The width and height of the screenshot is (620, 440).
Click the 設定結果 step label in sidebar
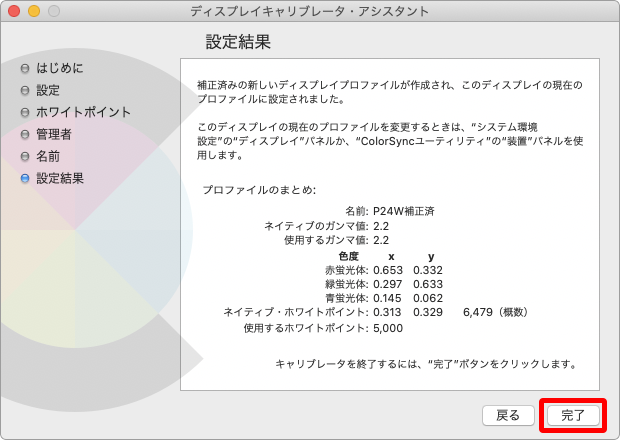(x=60, y=178)
